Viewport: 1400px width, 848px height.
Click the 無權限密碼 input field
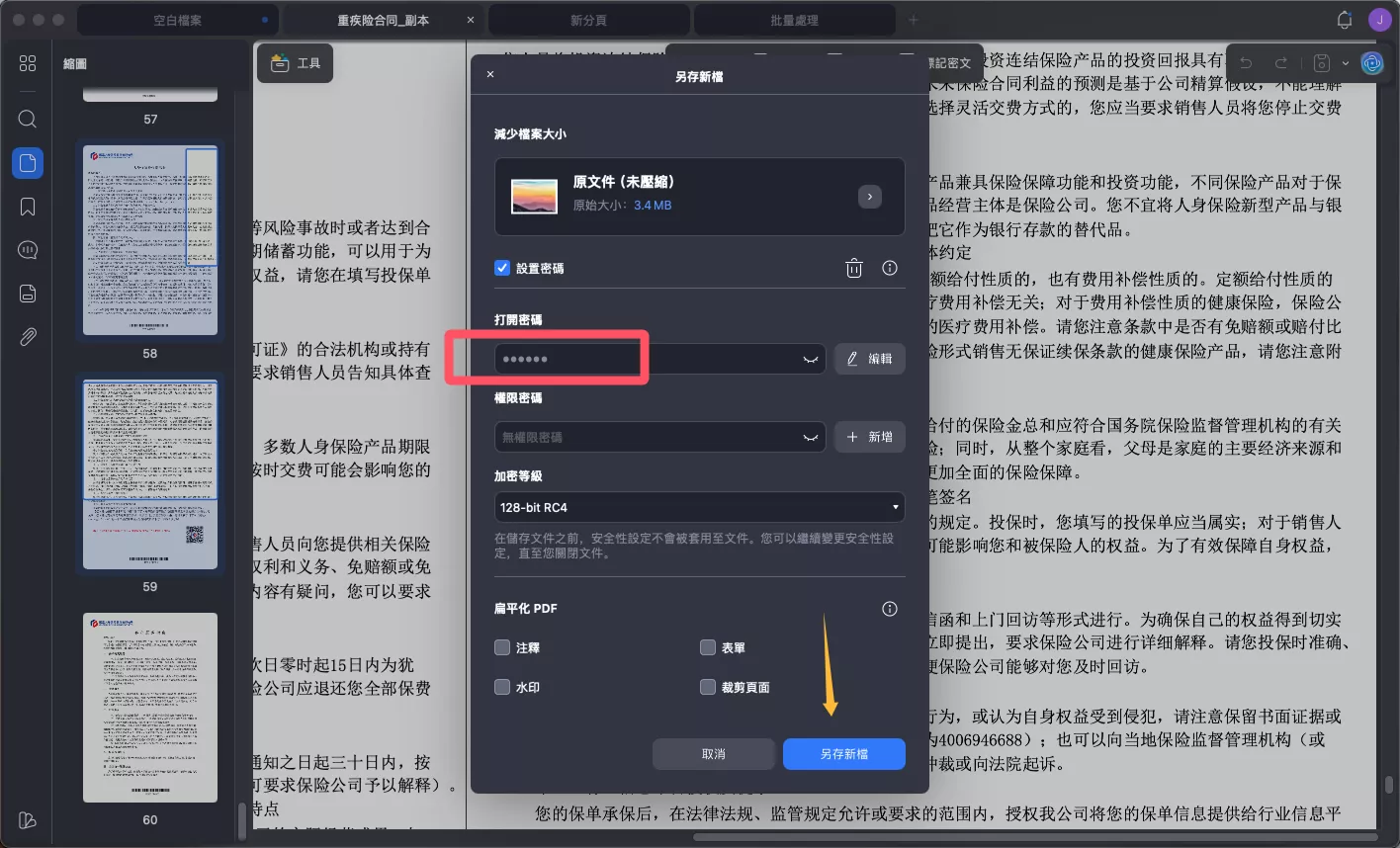tap(660, 437)
